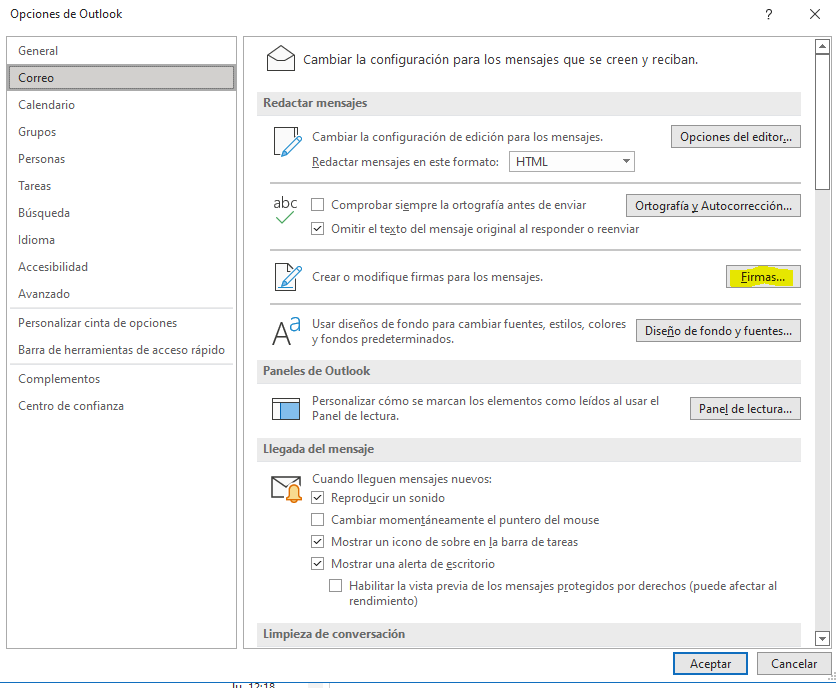Open the Calendario options
The image size is (836, 688).
(122, 105)
